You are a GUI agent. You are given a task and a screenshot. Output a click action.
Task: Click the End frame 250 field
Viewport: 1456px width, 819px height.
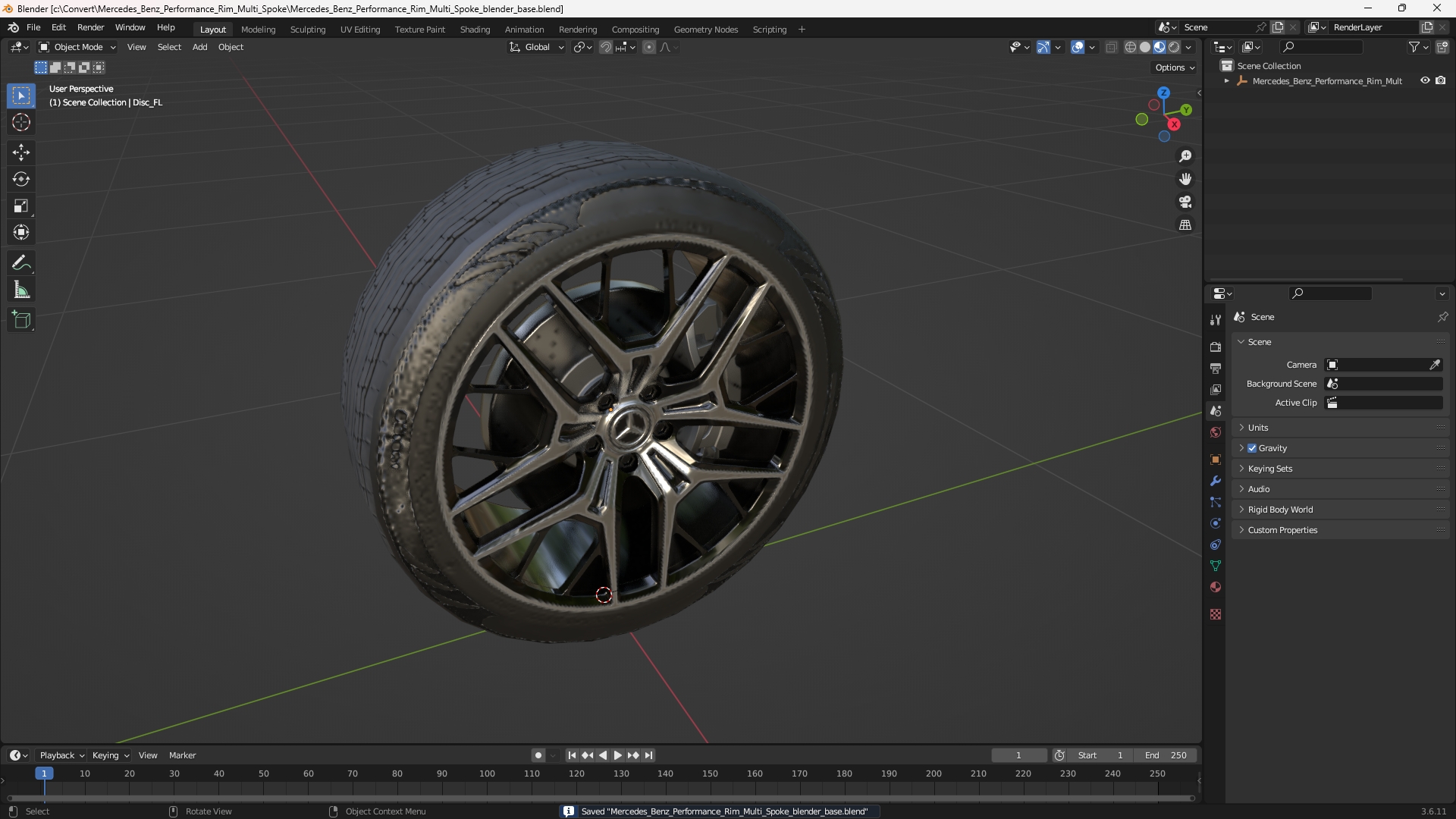pyautogui.click(x=1166, y=755)
